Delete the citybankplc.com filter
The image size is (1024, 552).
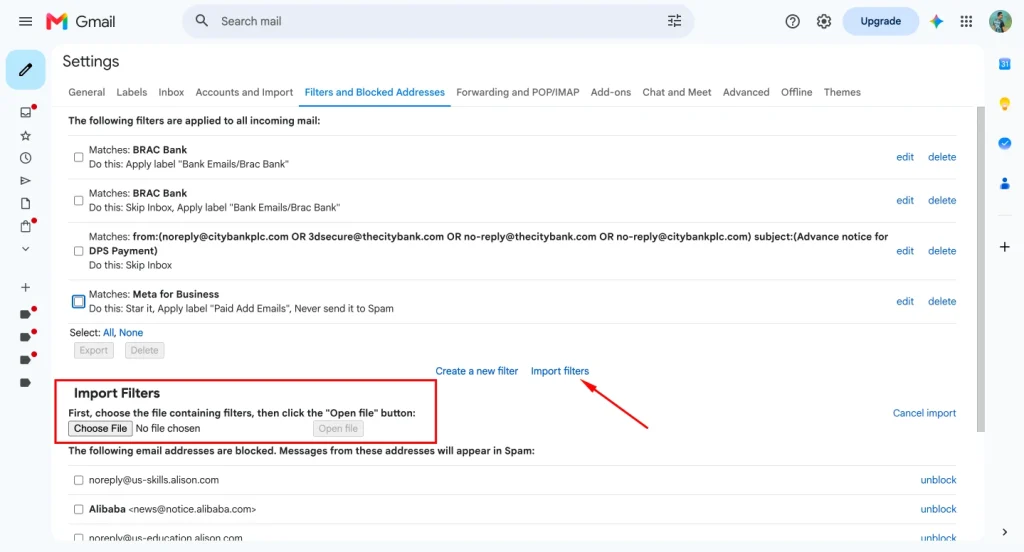(x=942, y=251)
